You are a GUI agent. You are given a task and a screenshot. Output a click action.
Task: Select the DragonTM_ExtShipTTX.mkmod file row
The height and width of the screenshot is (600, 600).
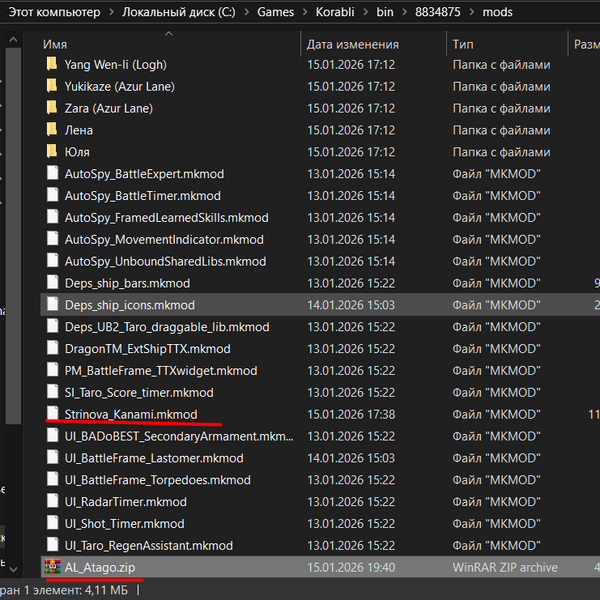pyautogui.click(x=147, y=349)
